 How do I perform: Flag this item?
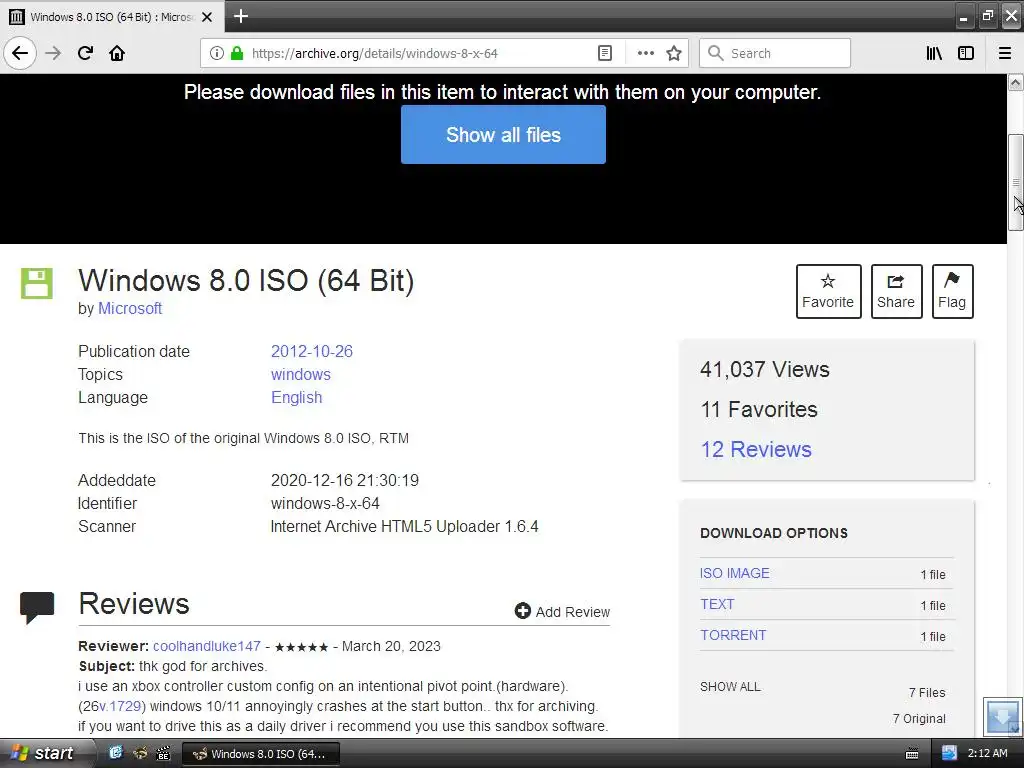(952, 291)
